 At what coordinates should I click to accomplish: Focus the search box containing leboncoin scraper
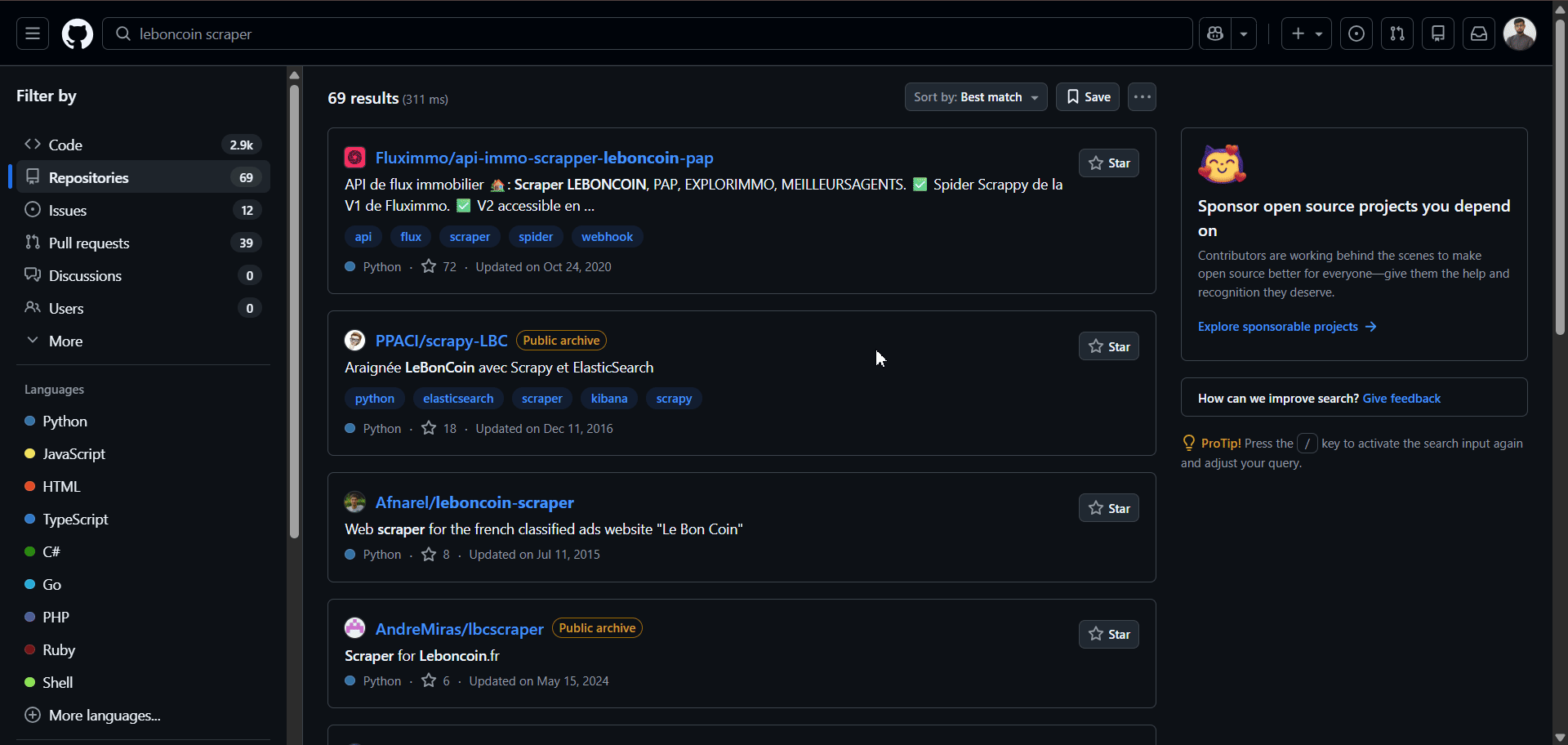click(x=648, y=33)
